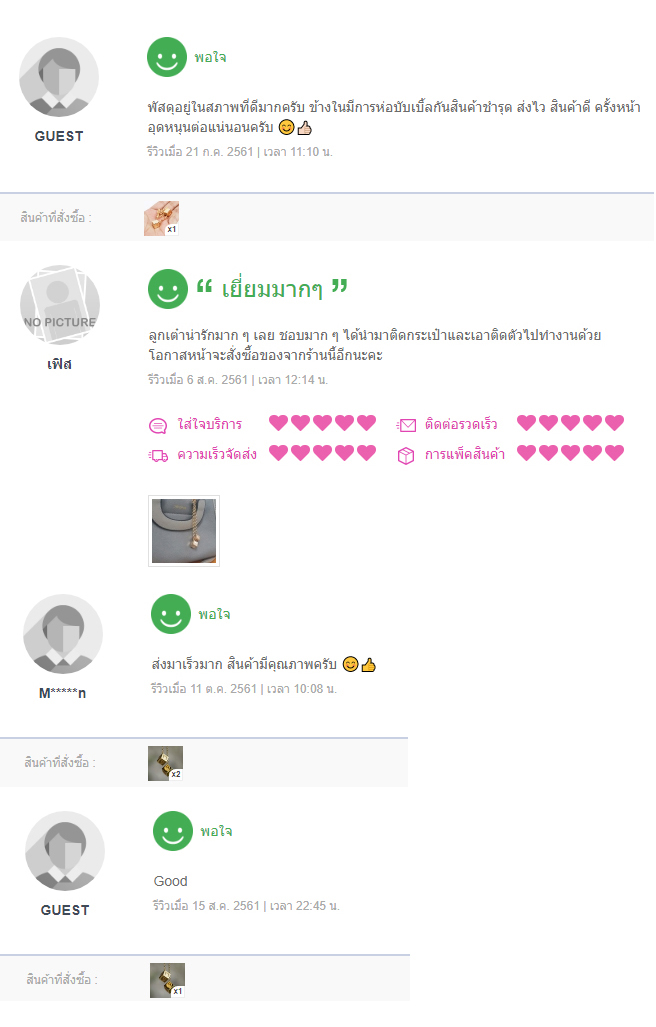Open the last ordered product thumbnail x1
656x1027 pixels.
168,980
